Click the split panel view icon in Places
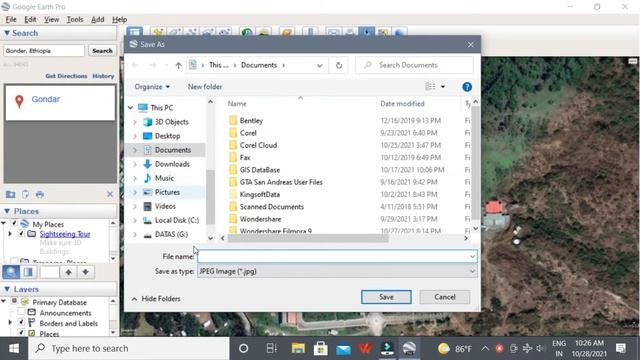 (x=28, y=272)
